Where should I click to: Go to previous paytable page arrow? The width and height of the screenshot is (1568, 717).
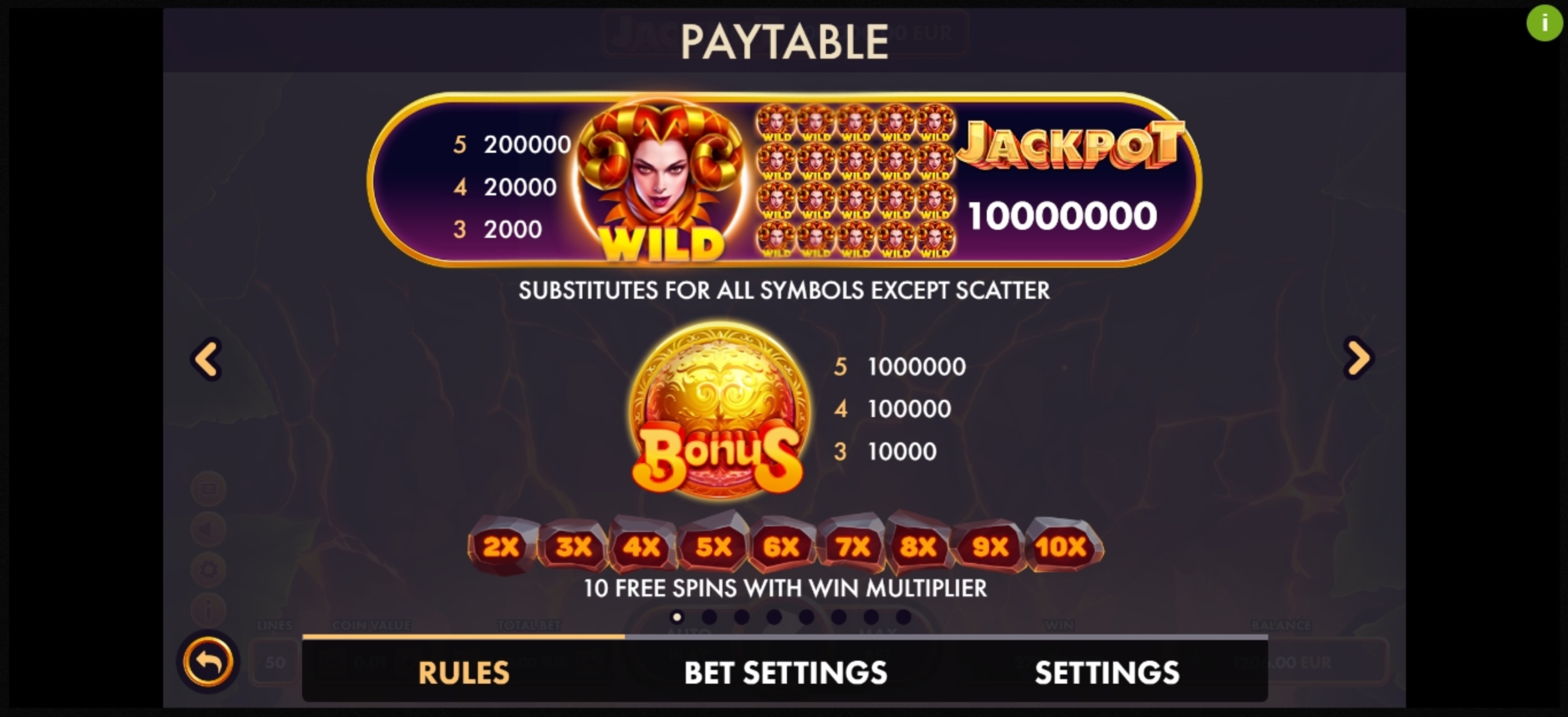pyautogui.click(x=207, y=359)
